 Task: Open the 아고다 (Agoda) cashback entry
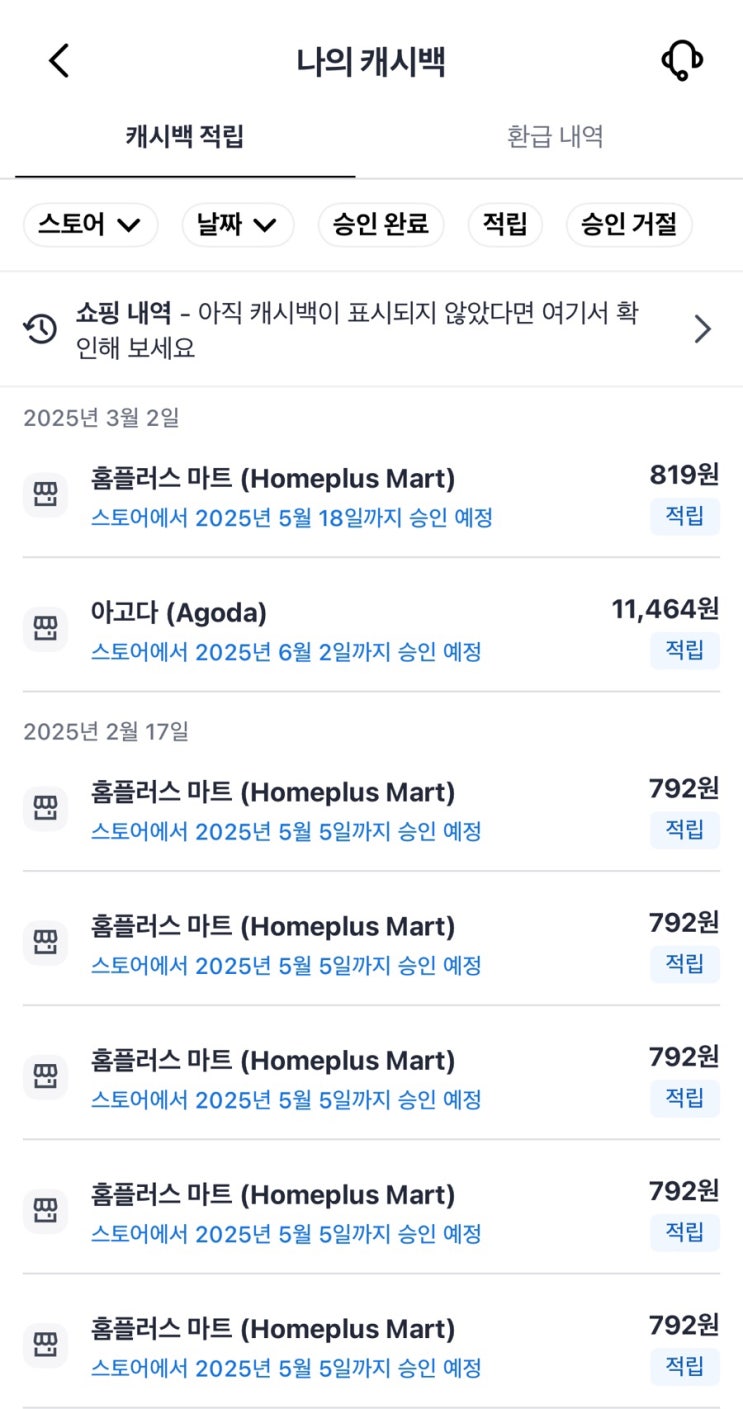(x=179, y=612)
